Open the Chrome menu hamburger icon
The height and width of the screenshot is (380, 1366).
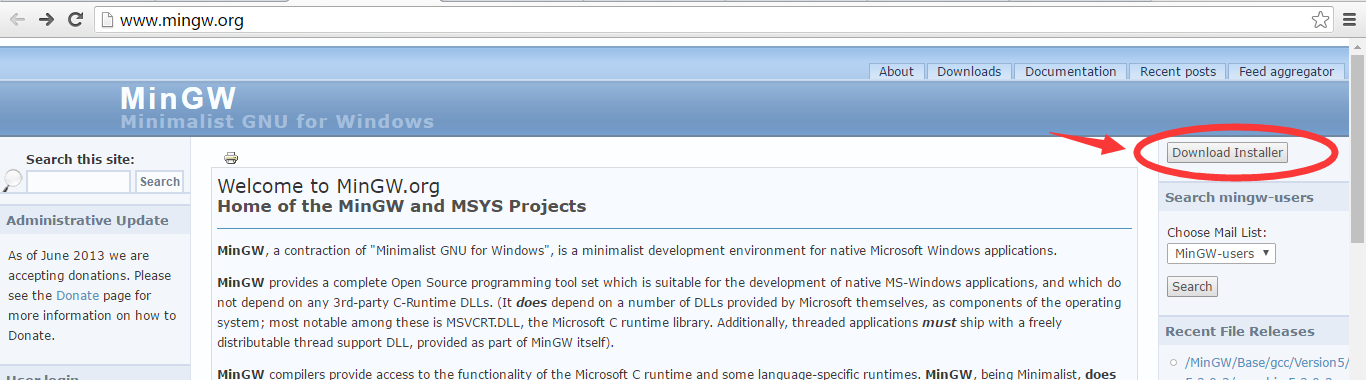click(x=1349, y=20)
